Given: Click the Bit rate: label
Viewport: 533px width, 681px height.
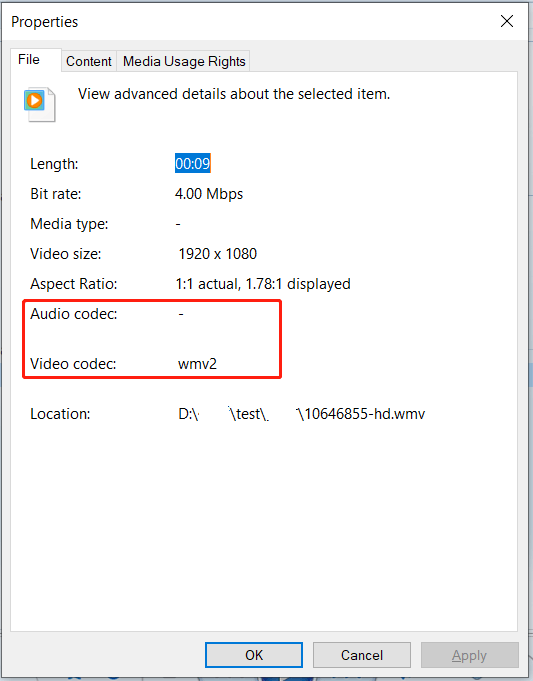Looking at the screenshot, I should pos(56,194).
